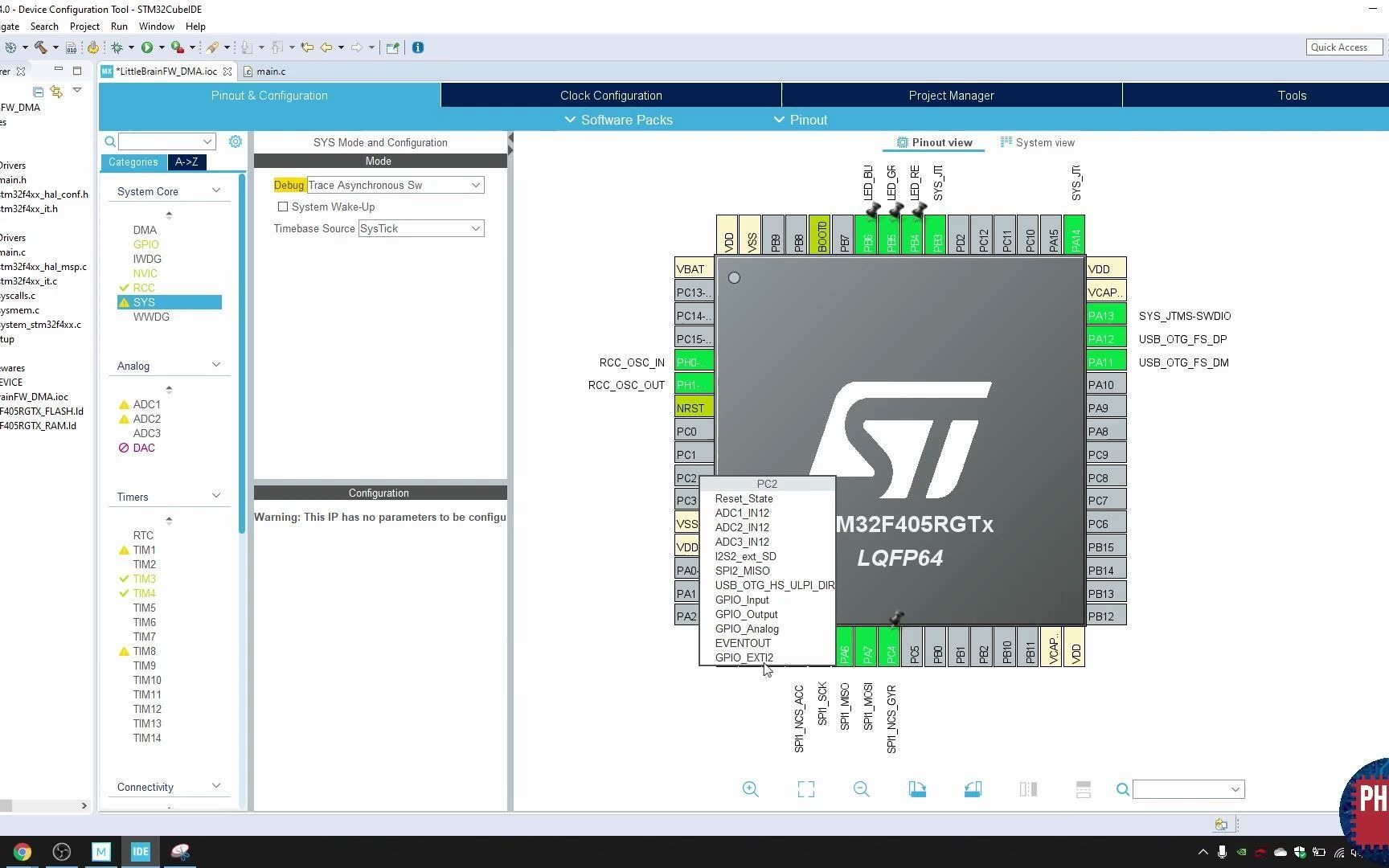Open the Tools tab
The height and width of the screenshot is (868, 1389).
(x=1292, y=95)
